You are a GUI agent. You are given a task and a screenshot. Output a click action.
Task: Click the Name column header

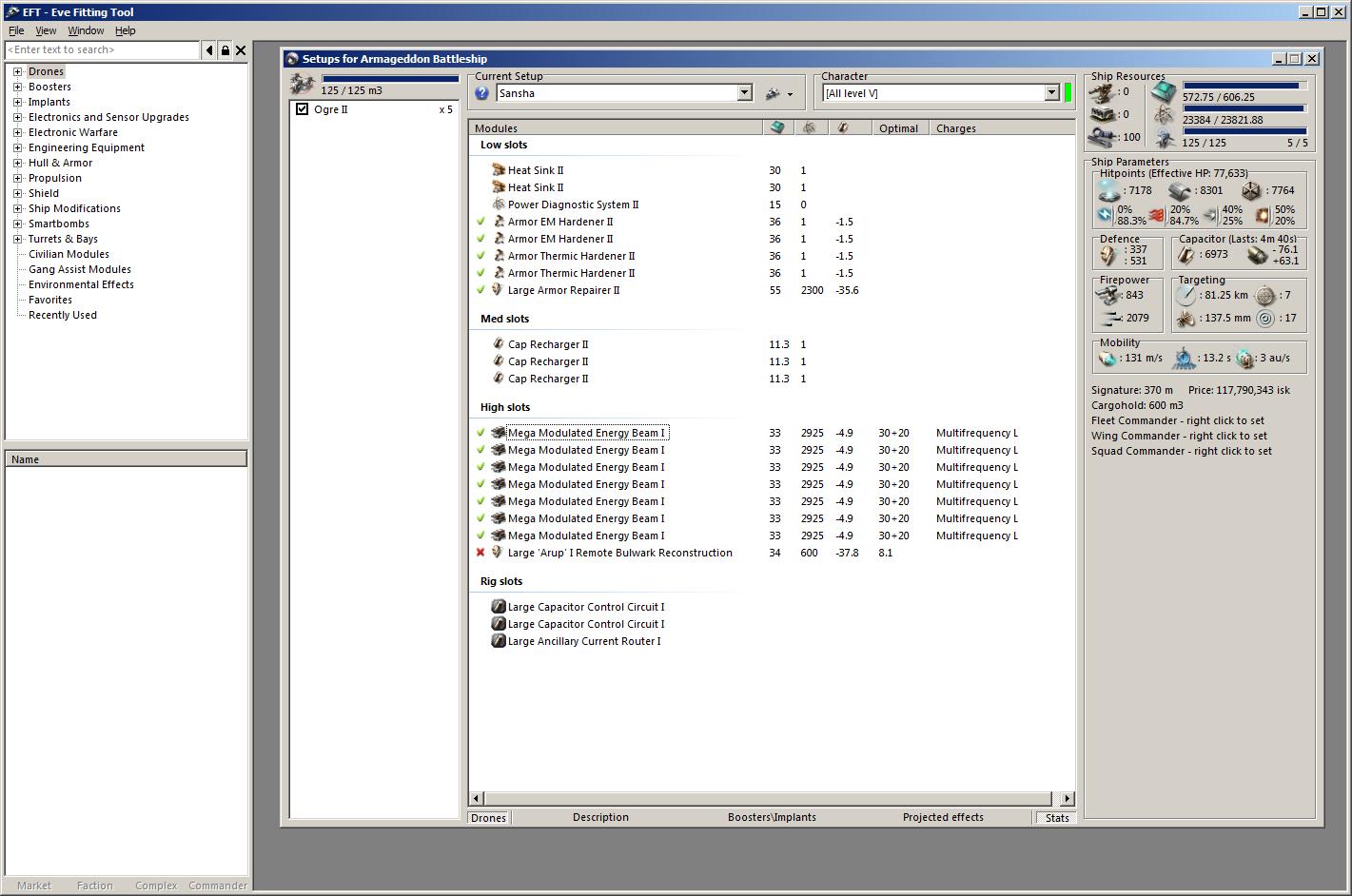click(x=127, y=459)
